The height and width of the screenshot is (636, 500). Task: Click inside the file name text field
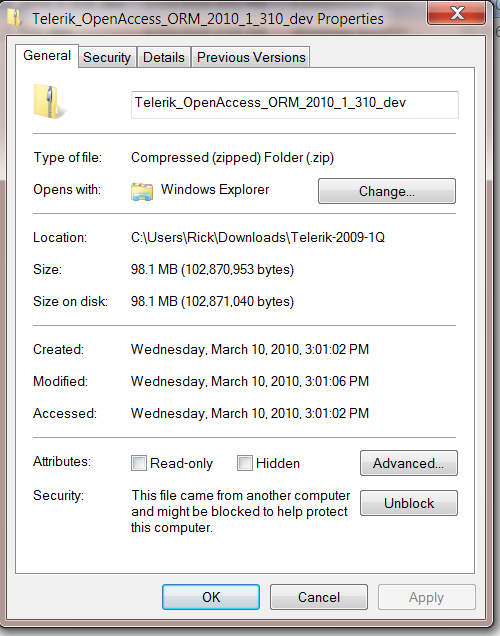click(x=295, y=105)
